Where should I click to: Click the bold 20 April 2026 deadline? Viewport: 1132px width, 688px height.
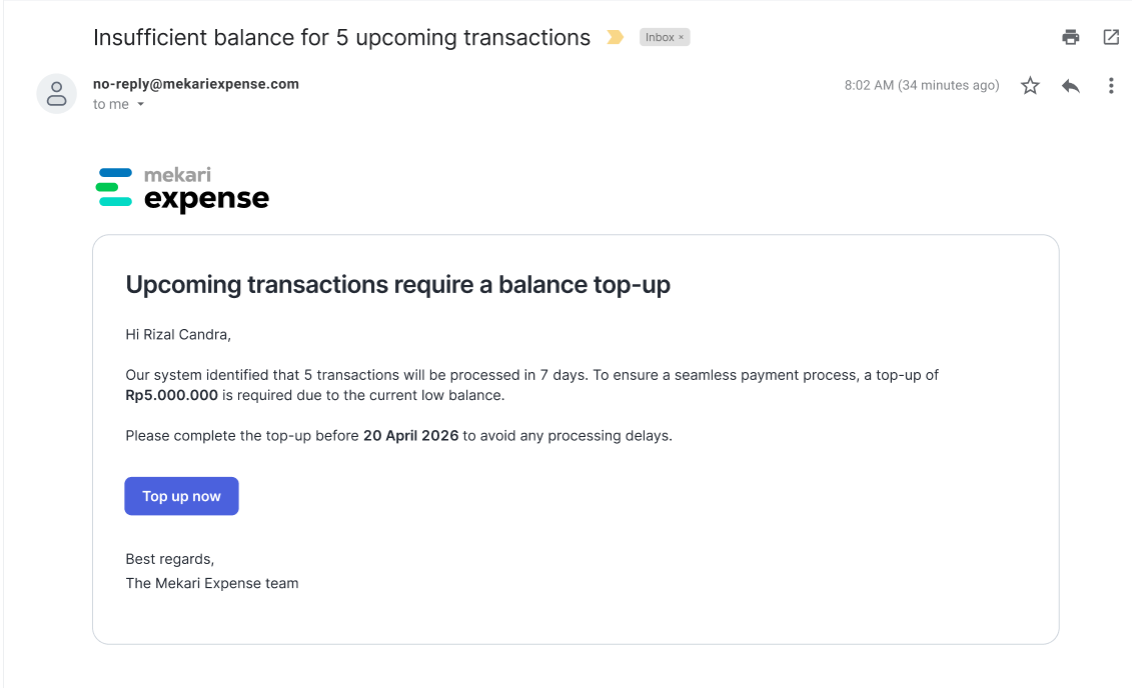(x=411, y=436)
